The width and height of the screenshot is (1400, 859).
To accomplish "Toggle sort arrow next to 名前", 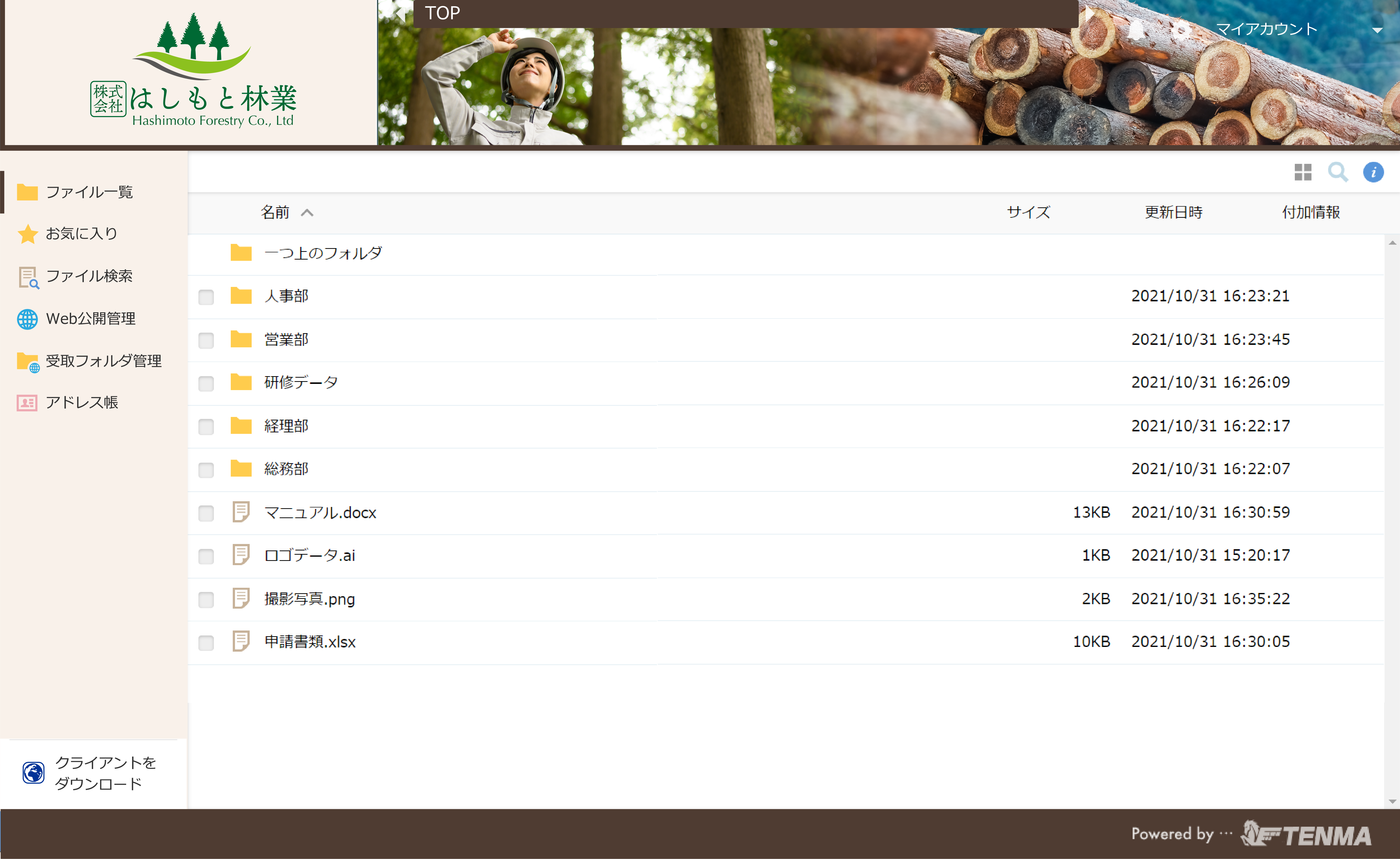I will point(307,213).
